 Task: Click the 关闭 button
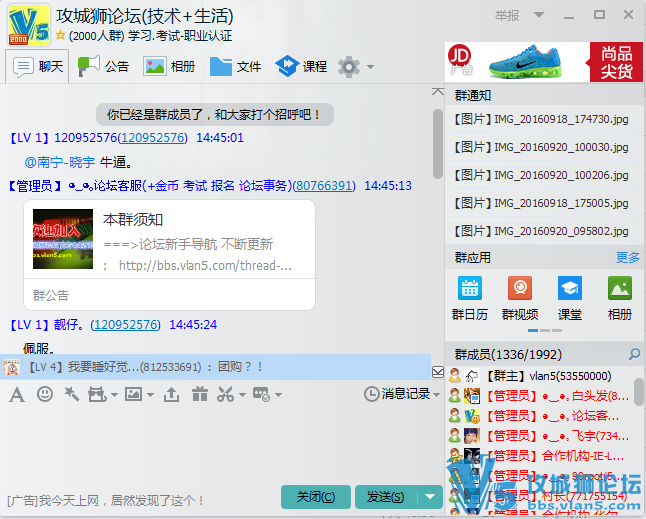click(316, 497)
